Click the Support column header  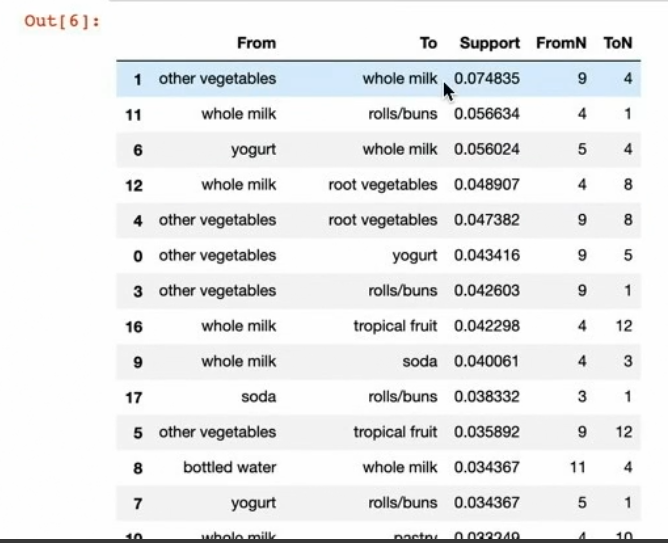click(x=489, y=43)
